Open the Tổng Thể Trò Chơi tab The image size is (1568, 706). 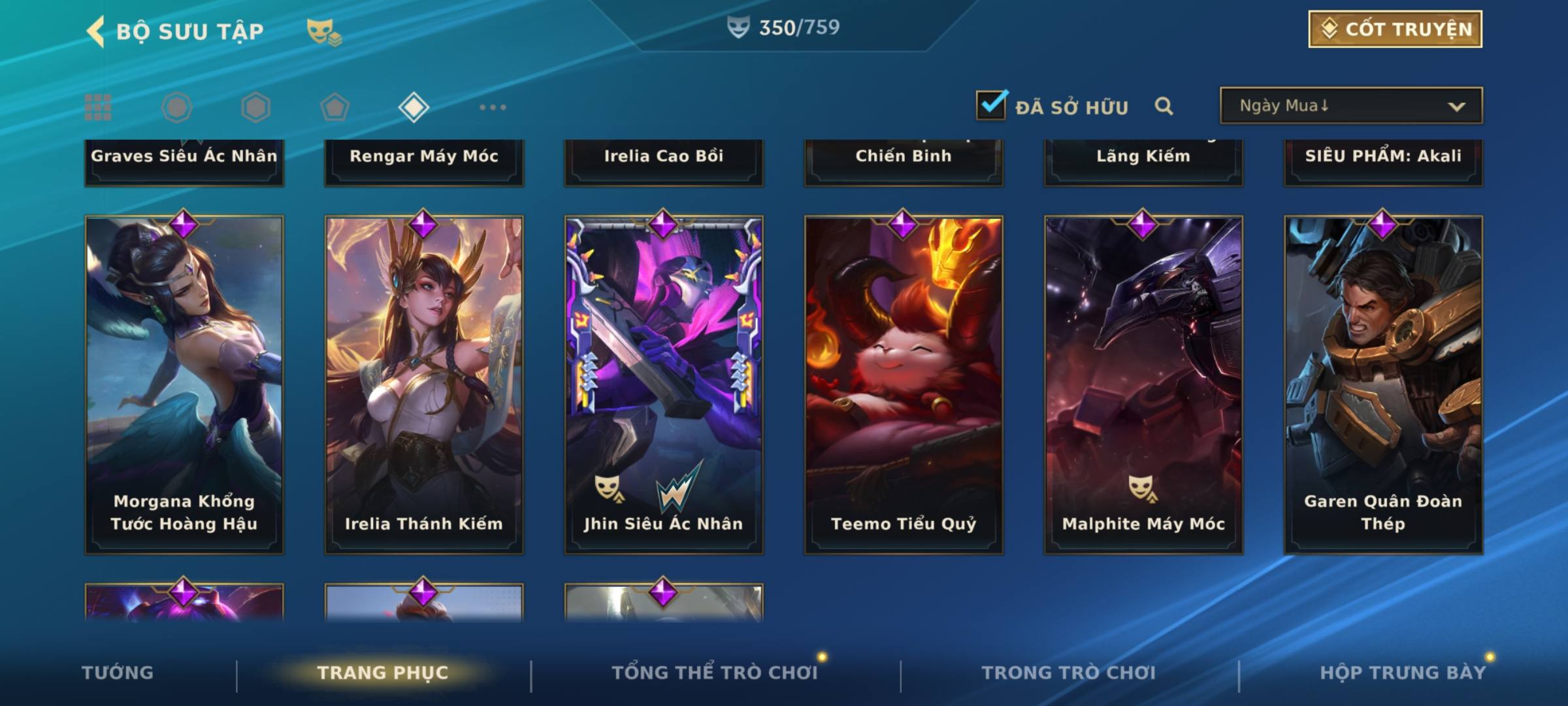715,673
